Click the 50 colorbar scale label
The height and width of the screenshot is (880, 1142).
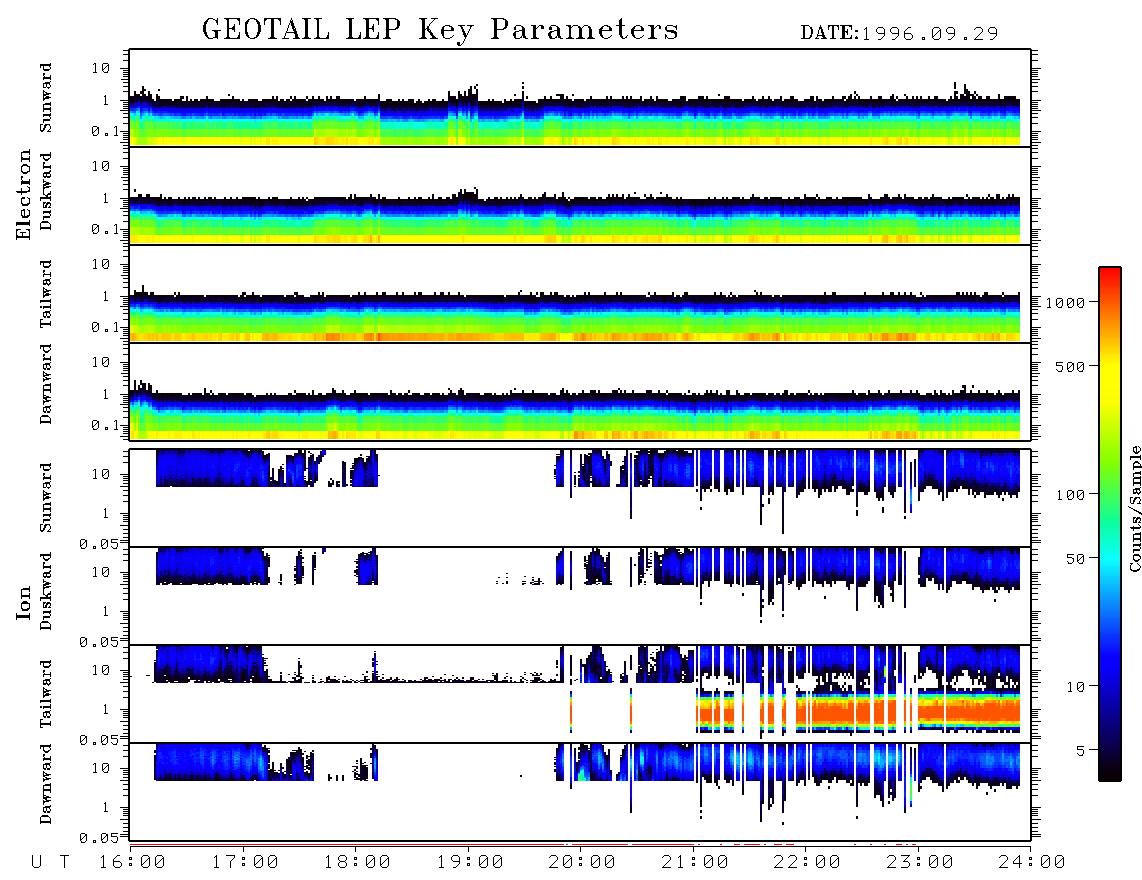[1076, 559]
